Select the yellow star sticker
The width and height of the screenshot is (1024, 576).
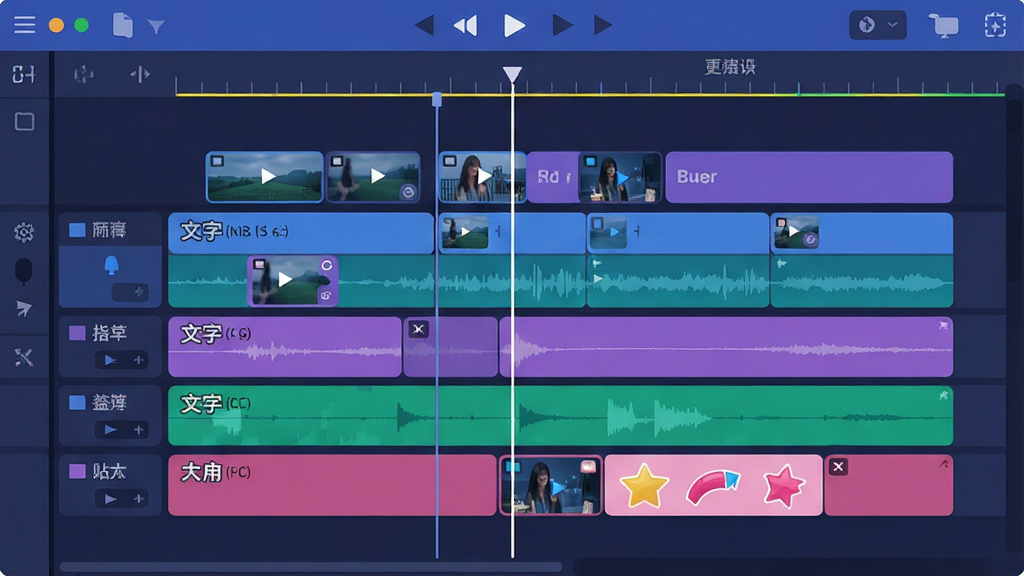644,487
